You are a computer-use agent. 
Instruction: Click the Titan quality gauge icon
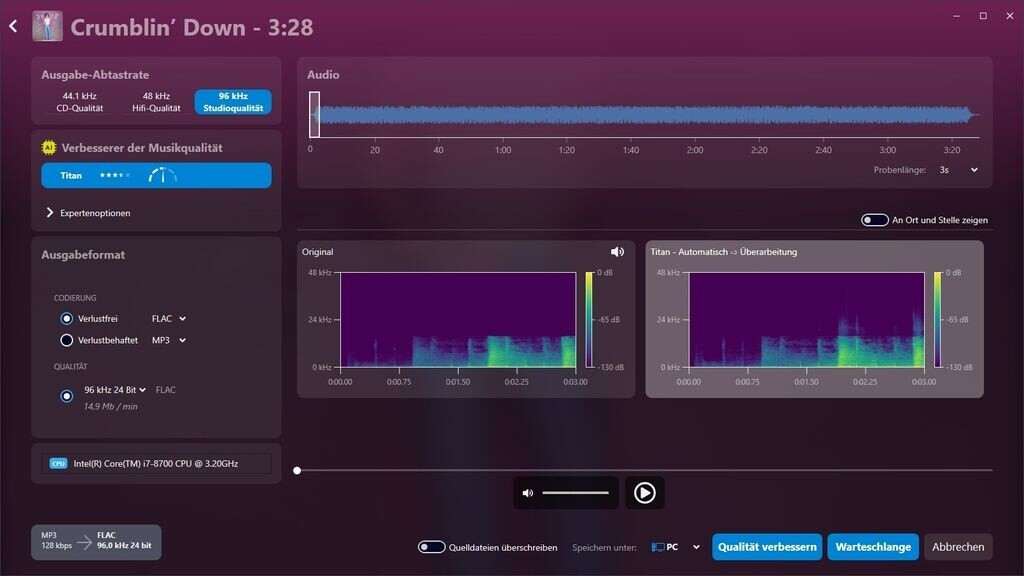coord(162,176)
